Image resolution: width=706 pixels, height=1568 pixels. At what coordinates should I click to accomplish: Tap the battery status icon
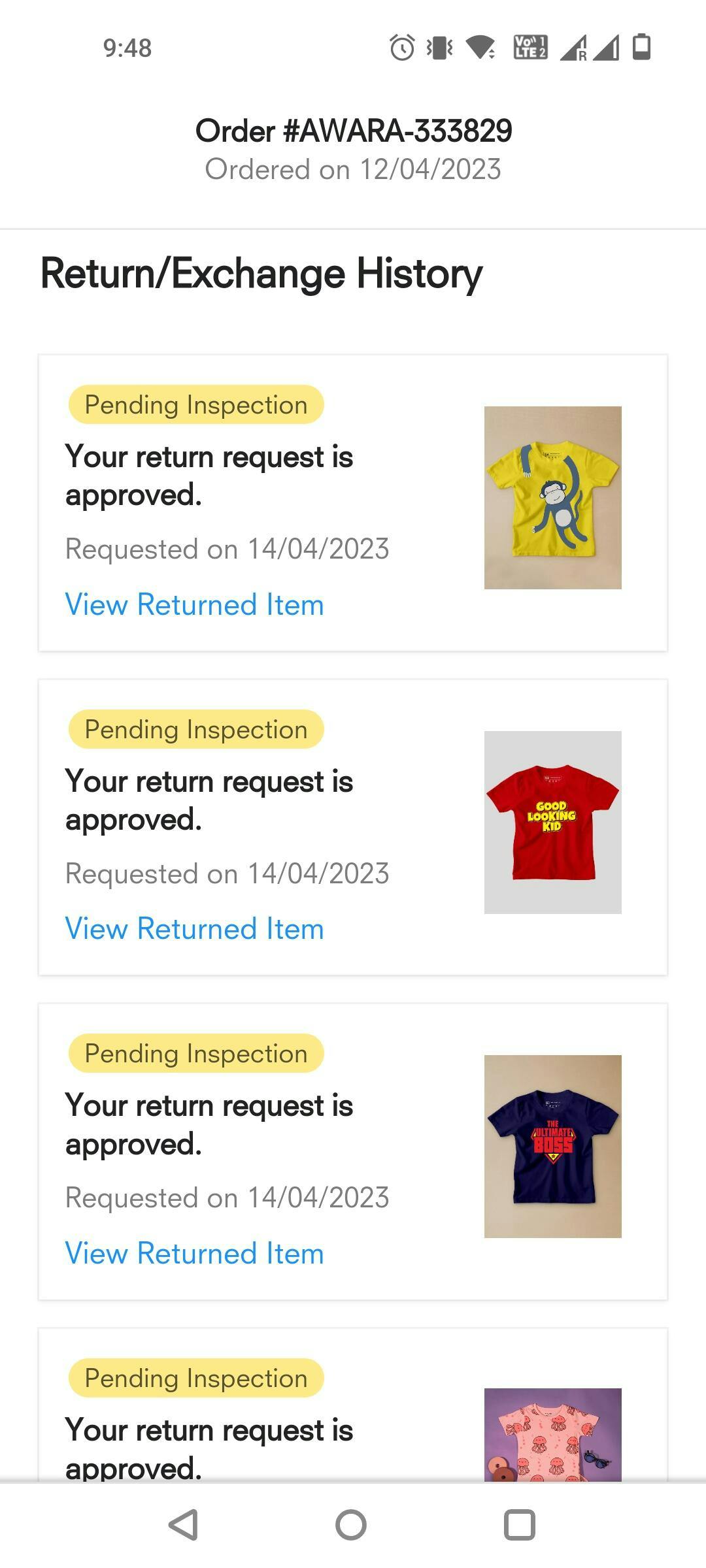[642, 48]
